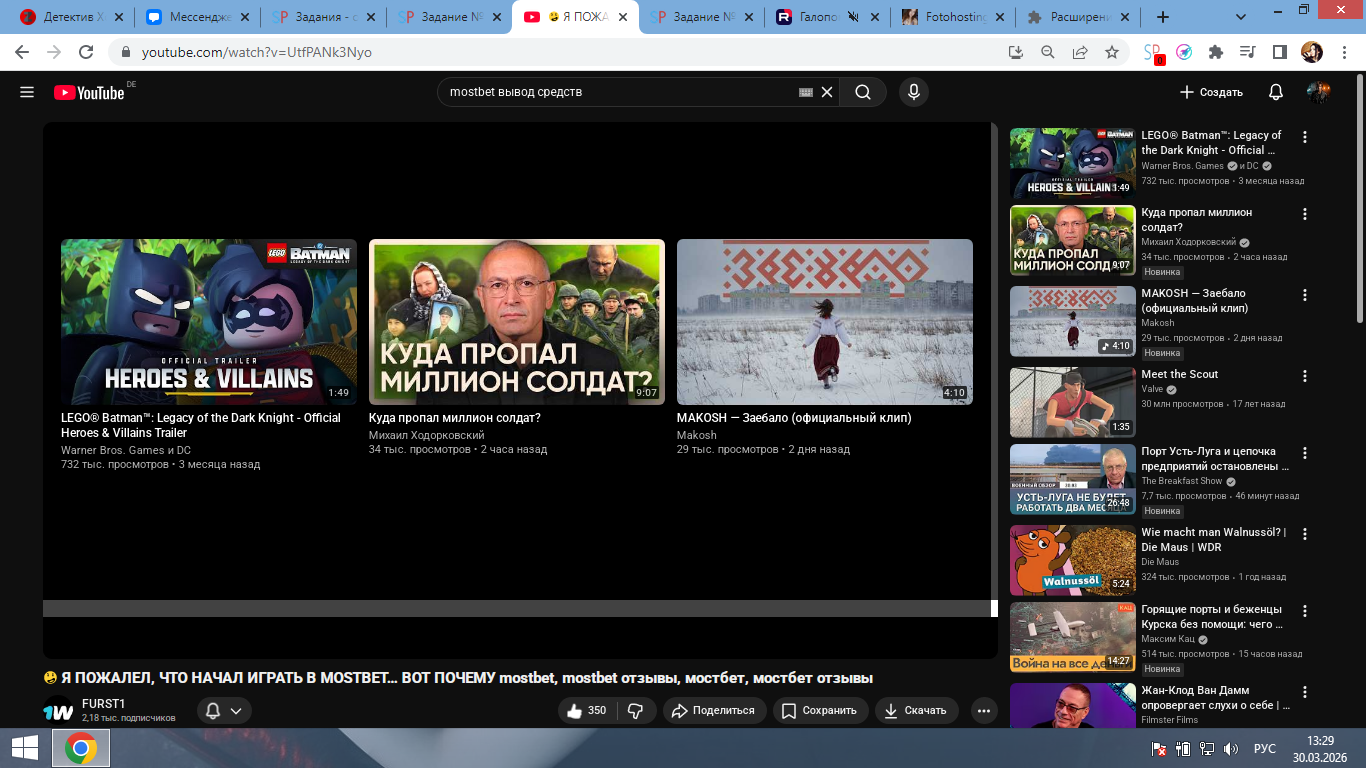Click the search magnifier button
Image resolution: width=1366 pixels, height=768 pixels.
click(x=862, y=92)
